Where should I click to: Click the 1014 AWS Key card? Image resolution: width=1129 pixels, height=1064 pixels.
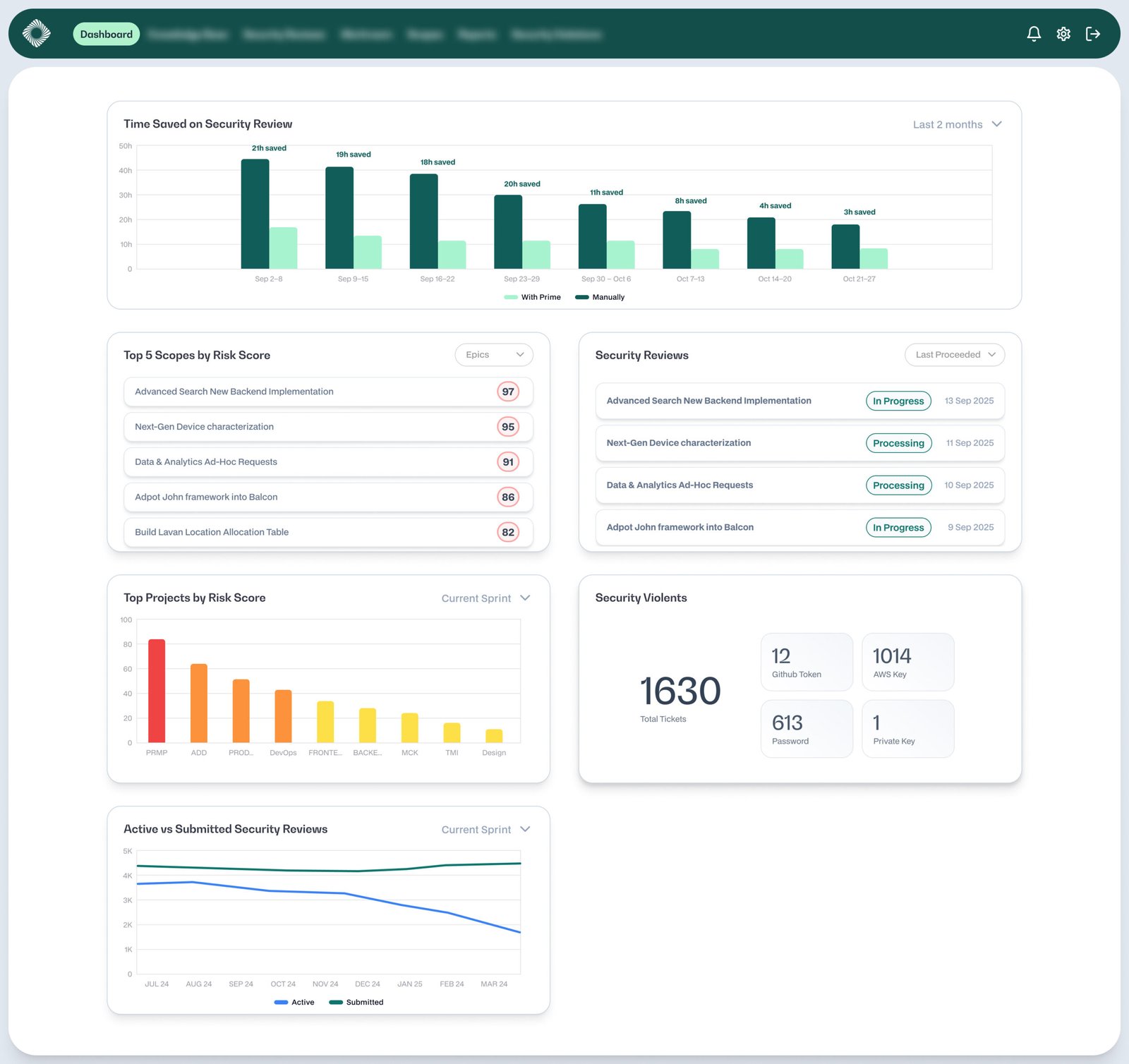(908, 662)
